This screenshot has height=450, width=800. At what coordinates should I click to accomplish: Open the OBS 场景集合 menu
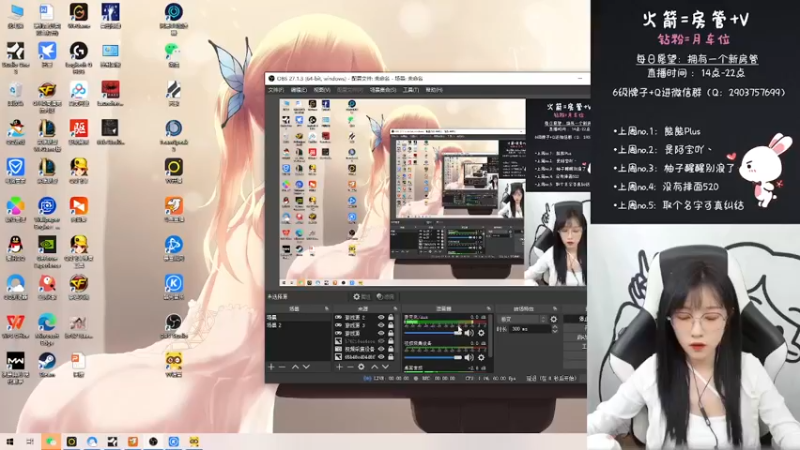click(383, 90)
